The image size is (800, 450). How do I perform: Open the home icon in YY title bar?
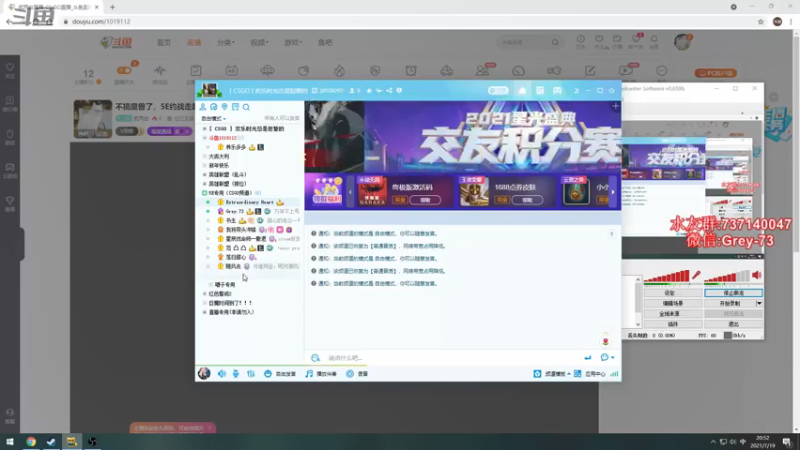[x=522, y=90]
